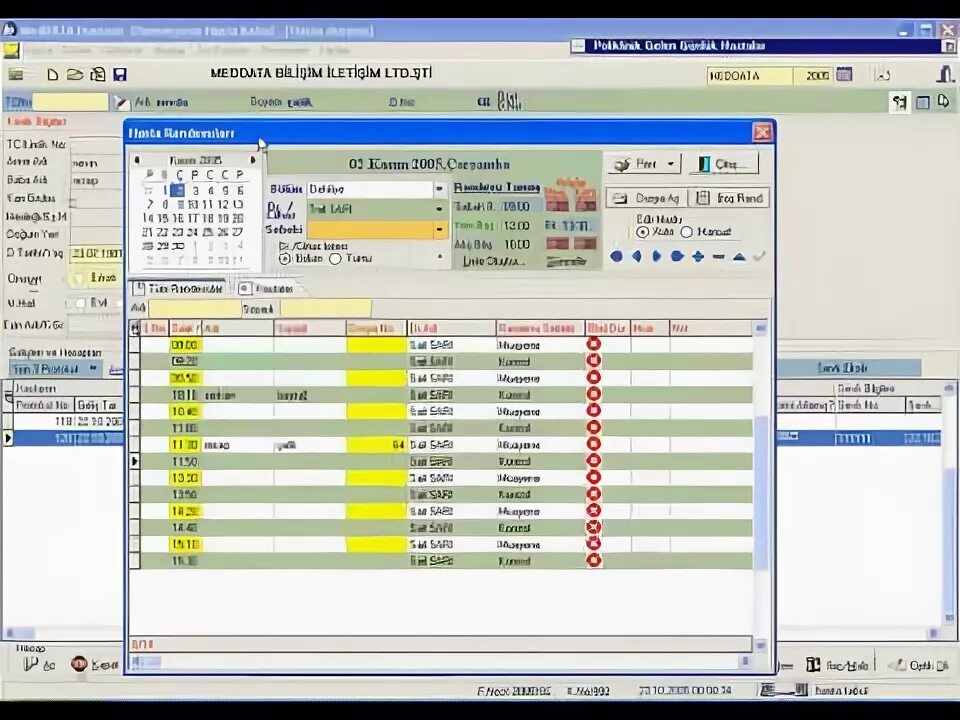Click the previous month arrow on the calendar

[137, 160]
